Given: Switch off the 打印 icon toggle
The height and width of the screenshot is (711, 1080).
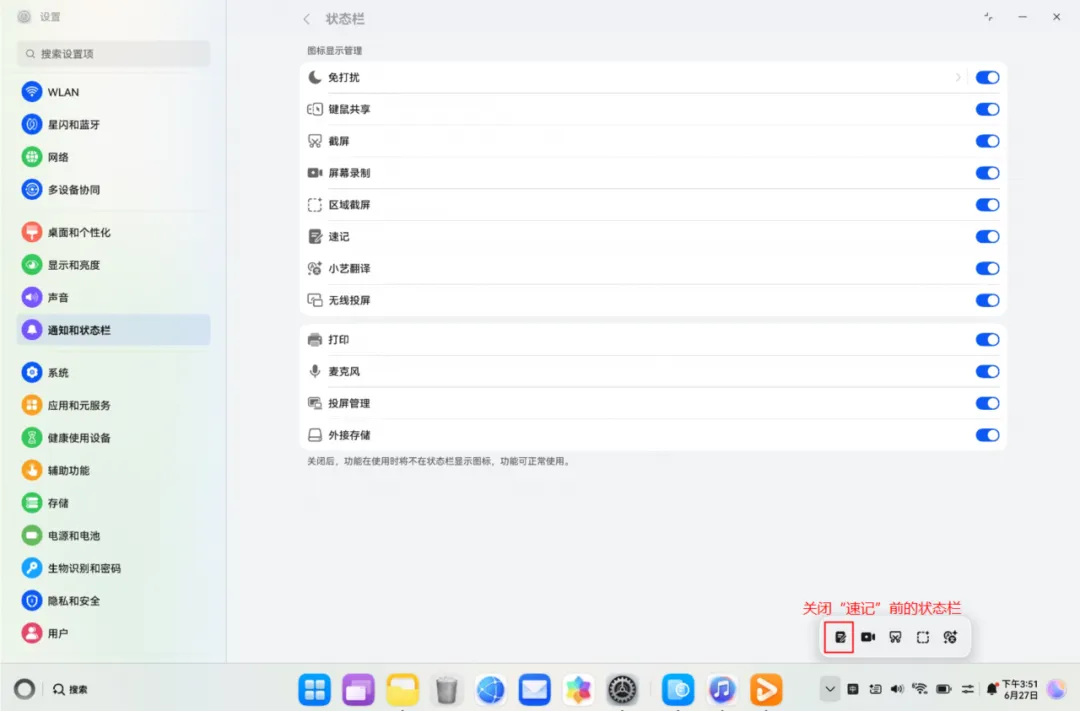Looking at the screenshot, I should [987, 340].
